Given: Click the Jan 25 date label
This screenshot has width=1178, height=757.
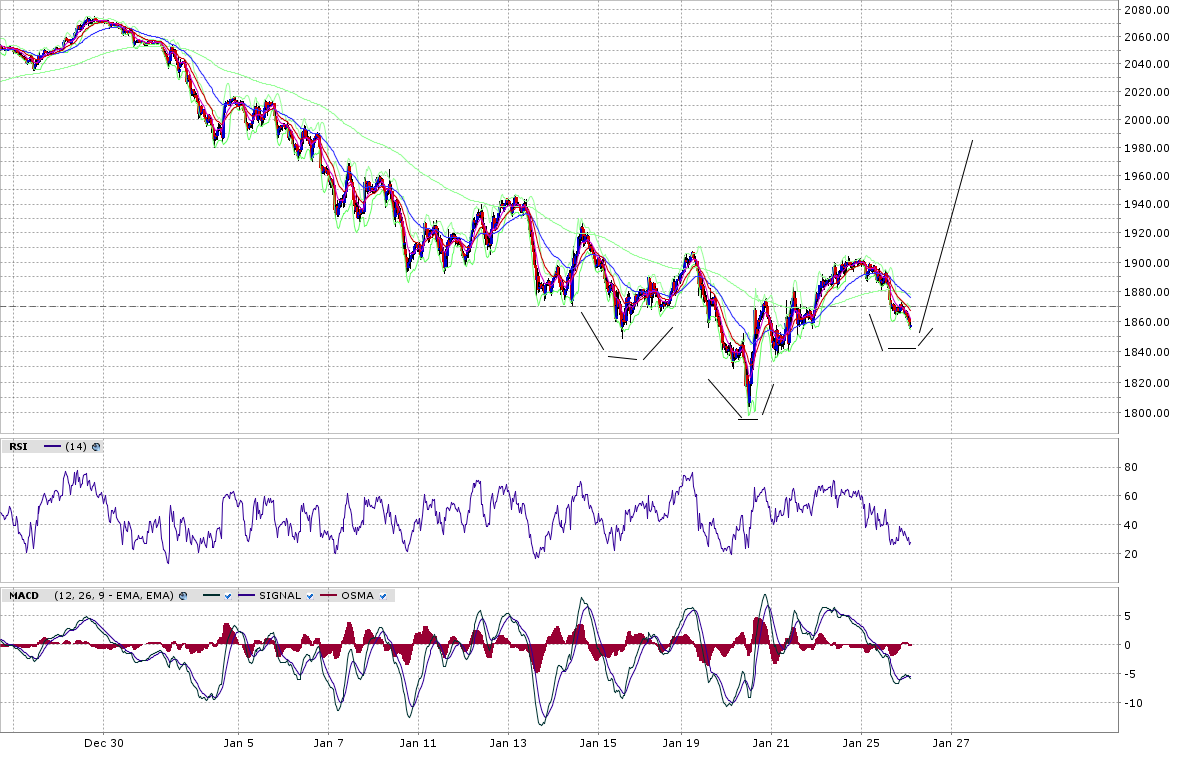Looking at the screenshot, I should click(861, 743).
